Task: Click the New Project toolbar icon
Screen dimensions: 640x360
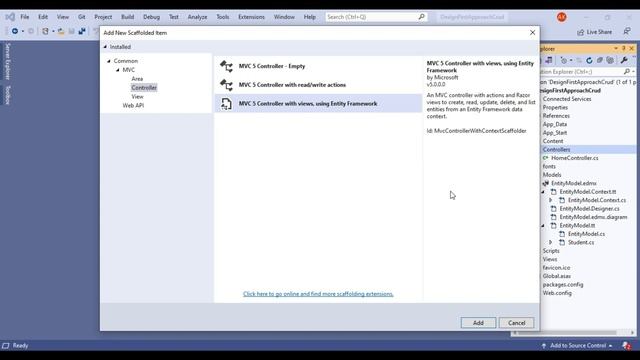Action: point(45,31)
